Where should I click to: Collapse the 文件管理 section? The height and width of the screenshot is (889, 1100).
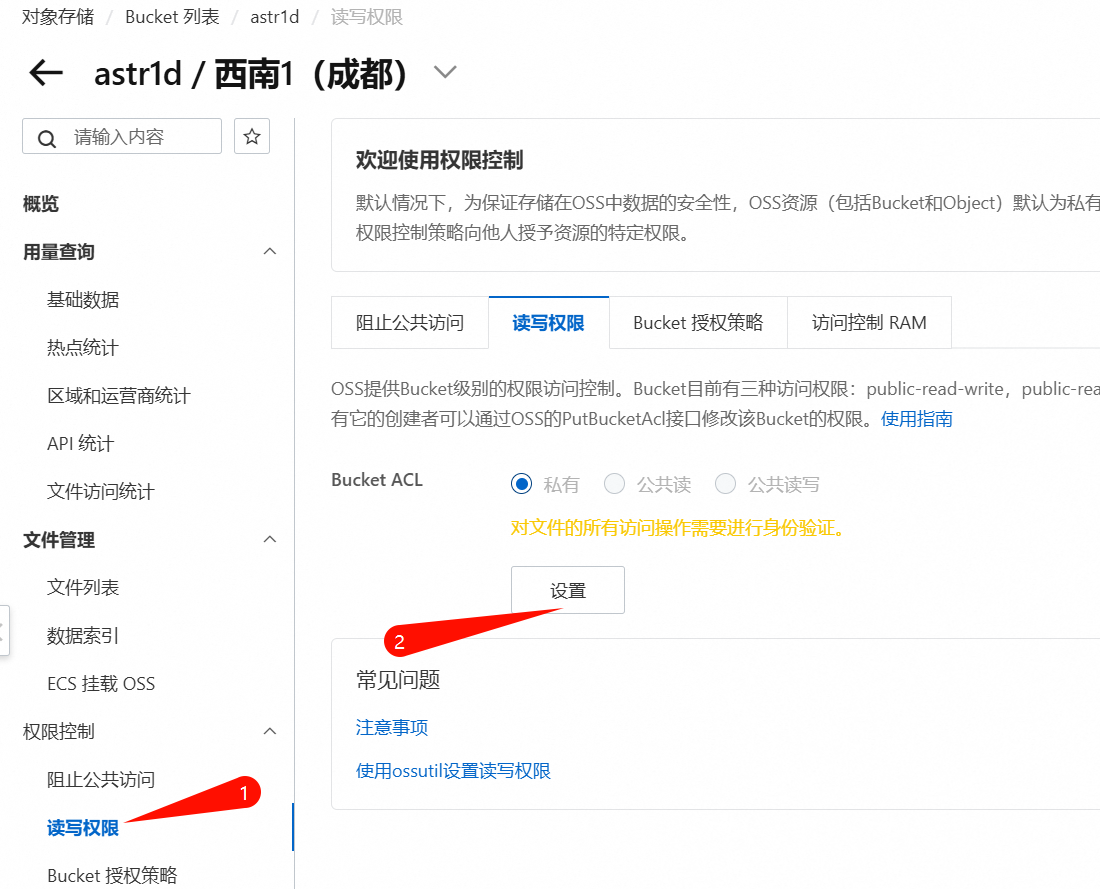point(269,540)
